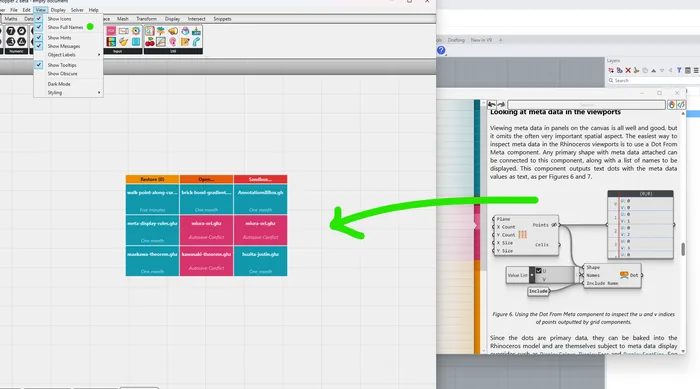Select the clock-faced numeric component icon
This screenshot has width=700, height=389.
21,31
